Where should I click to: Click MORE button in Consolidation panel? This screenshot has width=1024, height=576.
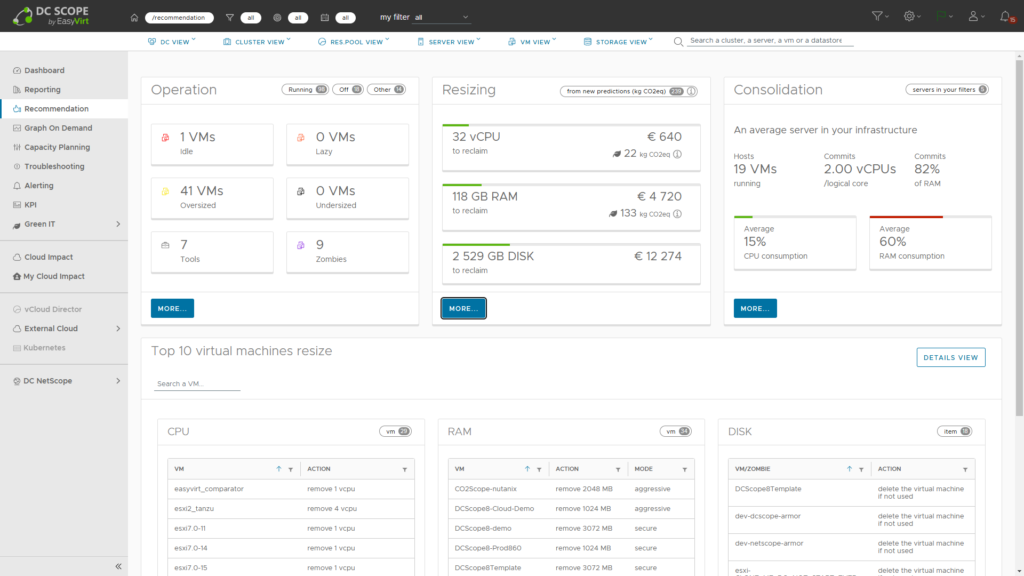tap(755, 308)
